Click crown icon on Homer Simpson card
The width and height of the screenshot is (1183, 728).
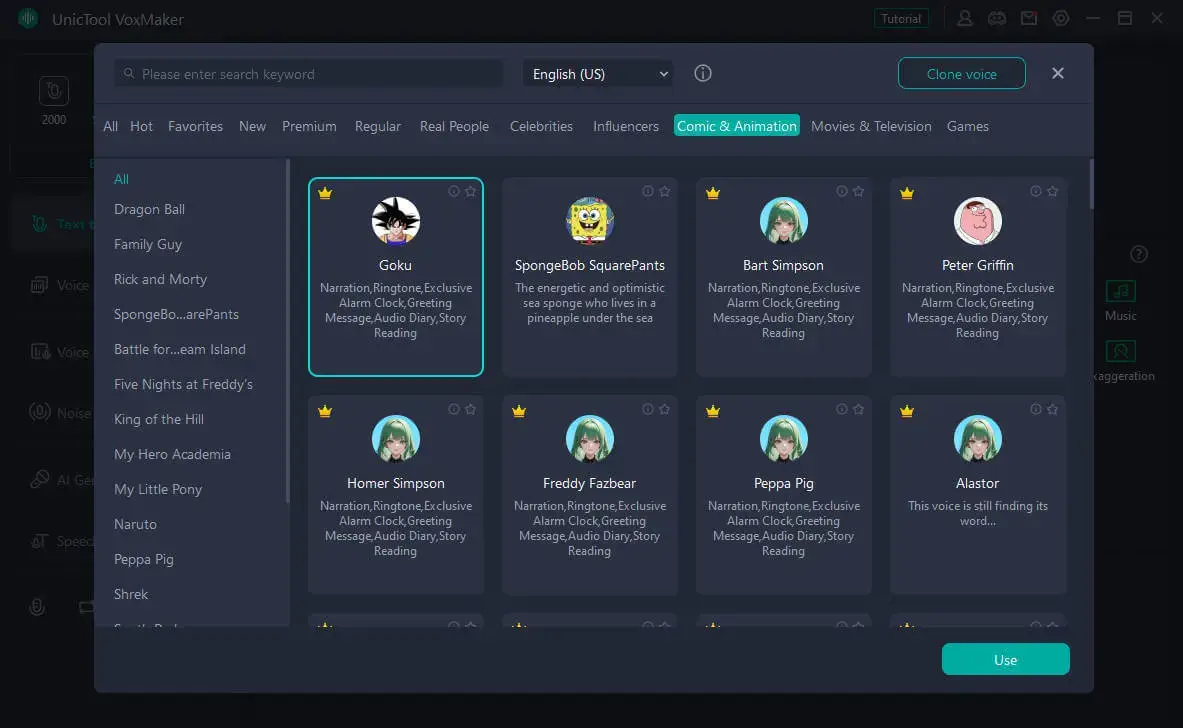(x=325, y=411)
